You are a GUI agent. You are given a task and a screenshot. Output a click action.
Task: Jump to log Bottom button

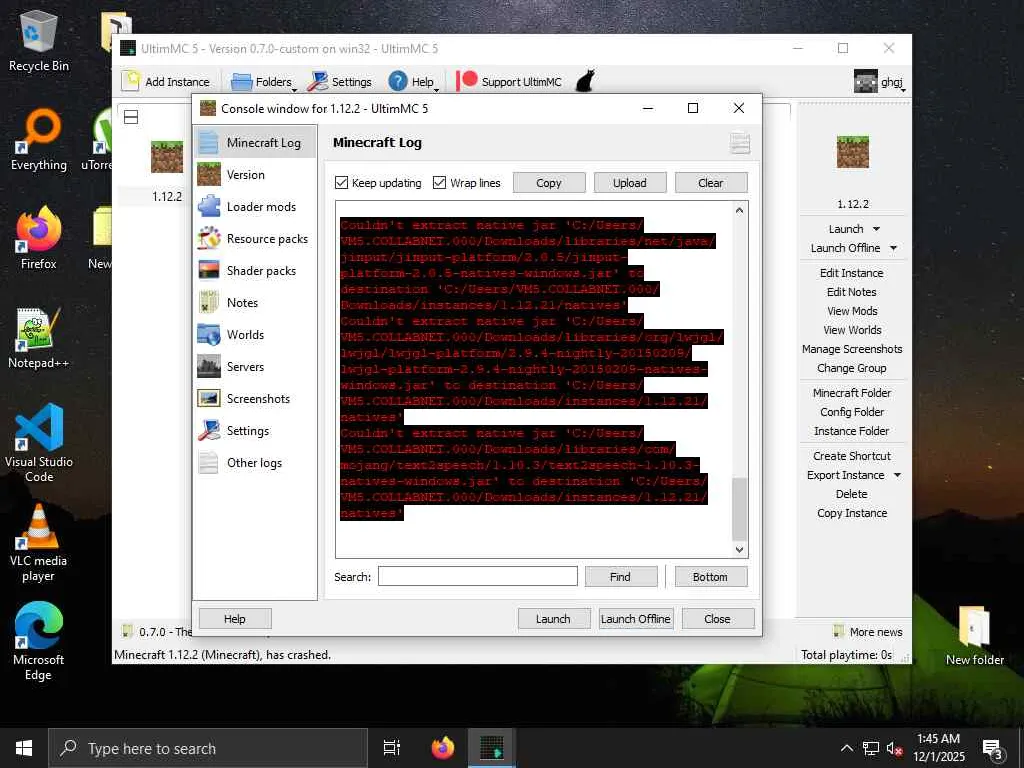[711, 577]
